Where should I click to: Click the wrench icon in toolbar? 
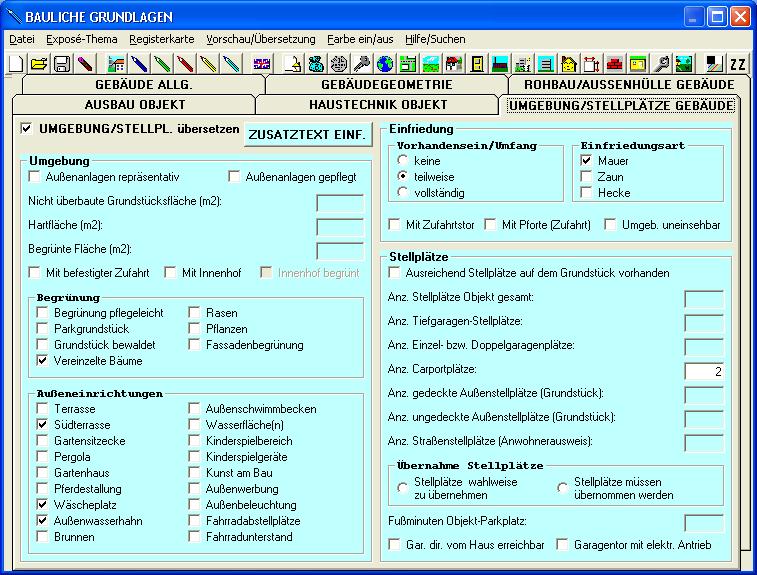(660, 64)
